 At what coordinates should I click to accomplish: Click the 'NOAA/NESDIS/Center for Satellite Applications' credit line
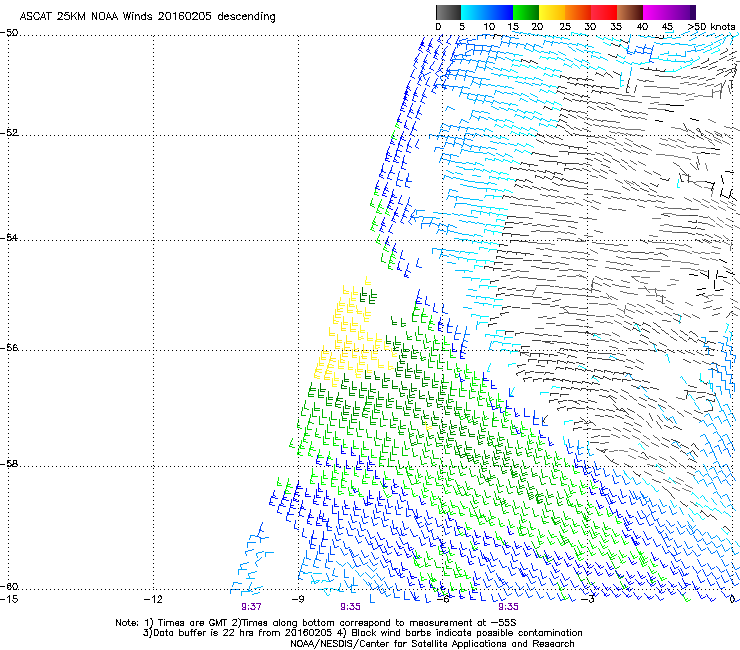pyautogui.click(x=432, y=643)
